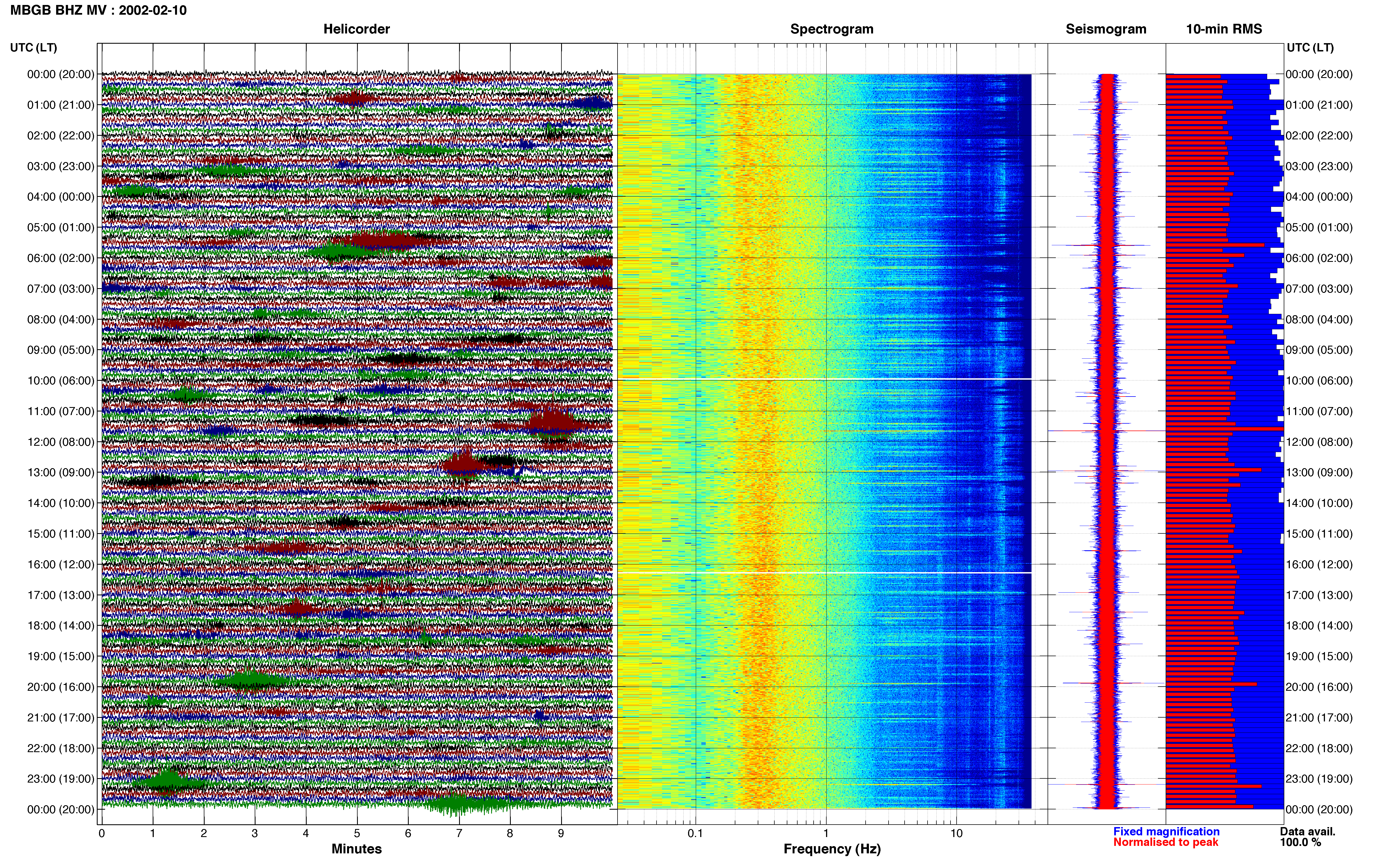Click the green event burst near 19:50
This screenshot has width=1388, height=868.
251,680
